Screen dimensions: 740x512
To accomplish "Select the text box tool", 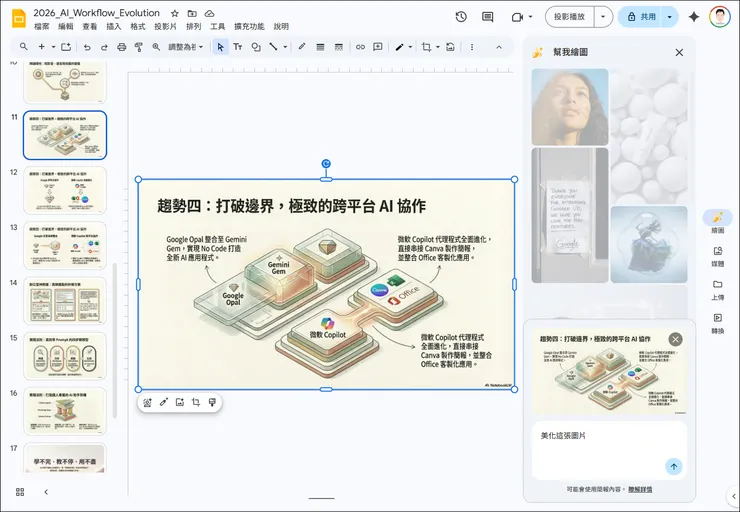I will (238, 47).
